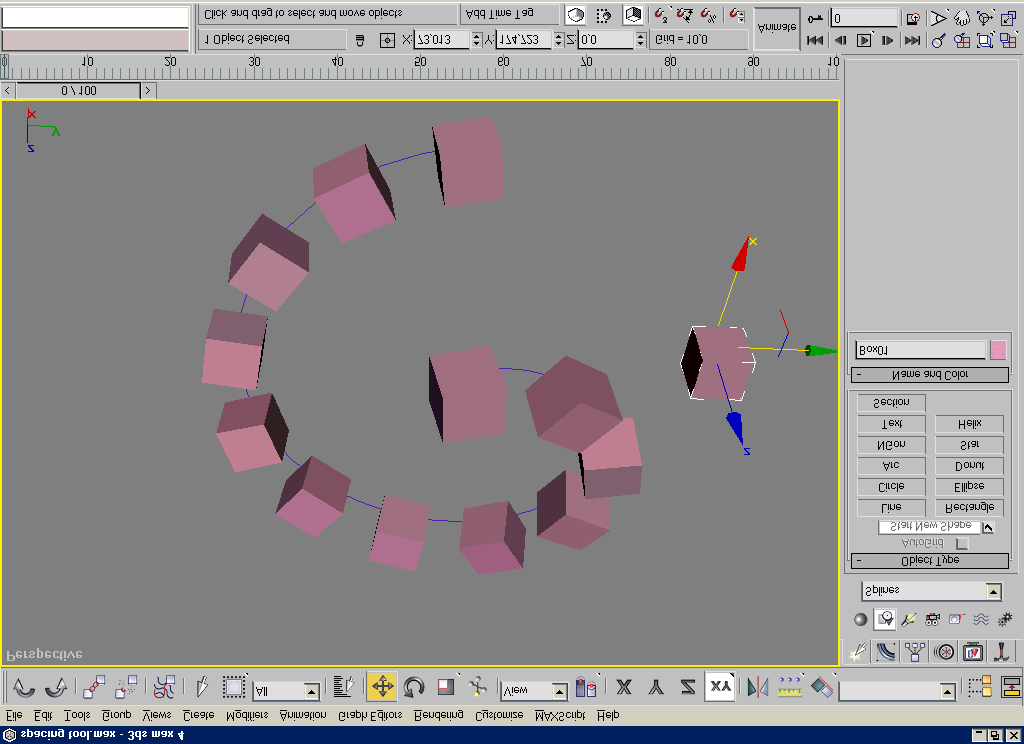Viewport: 1024px width, 744px height.
Task: Click the NGon shape button
Action: [x=891, y=445]
